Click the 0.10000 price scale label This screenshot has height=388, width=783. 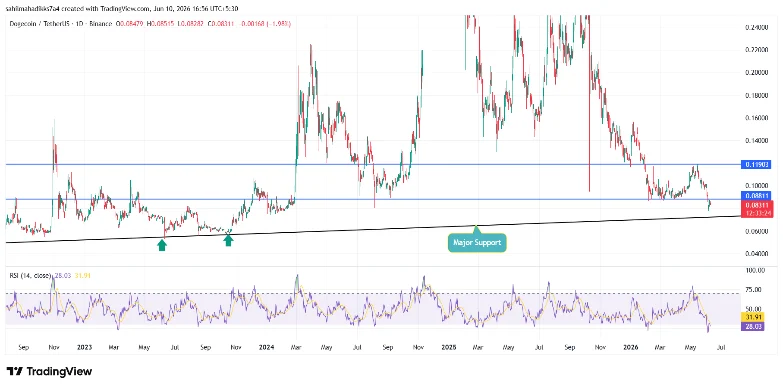(x=756, y=186)
